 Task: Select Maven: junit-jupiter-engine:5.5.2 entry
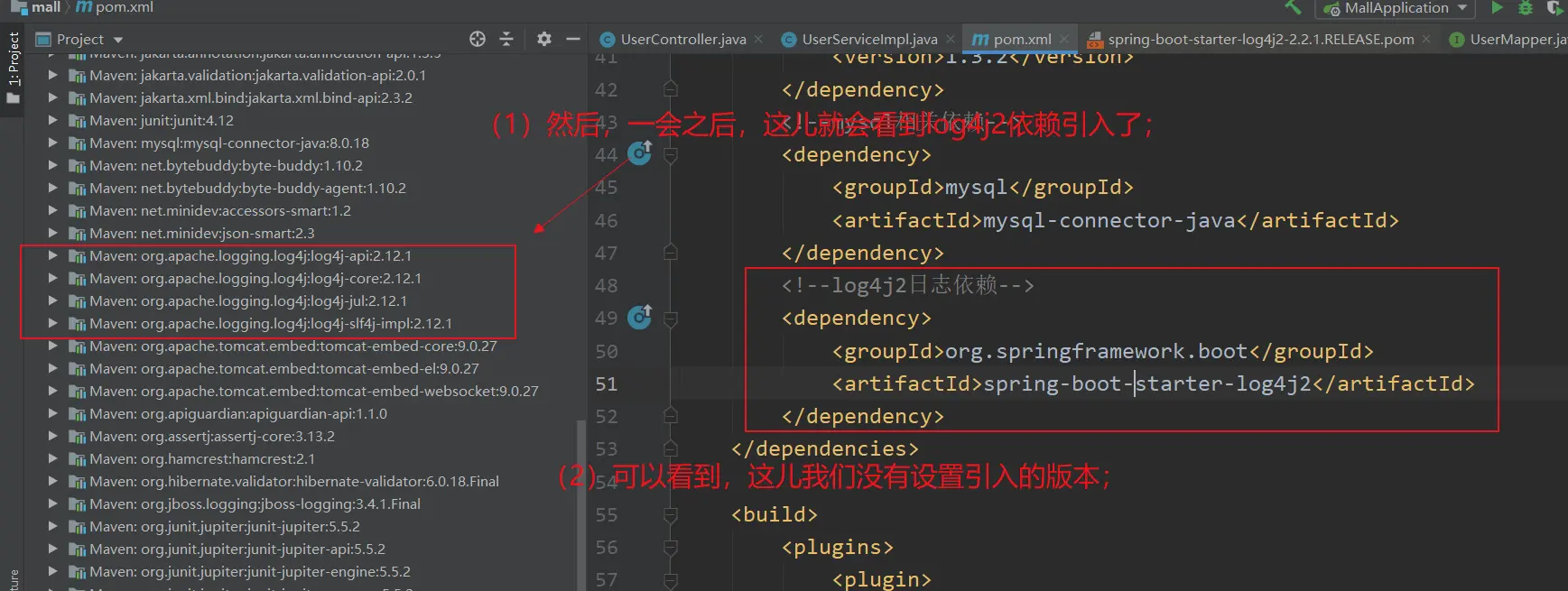(x=250, y=571)
